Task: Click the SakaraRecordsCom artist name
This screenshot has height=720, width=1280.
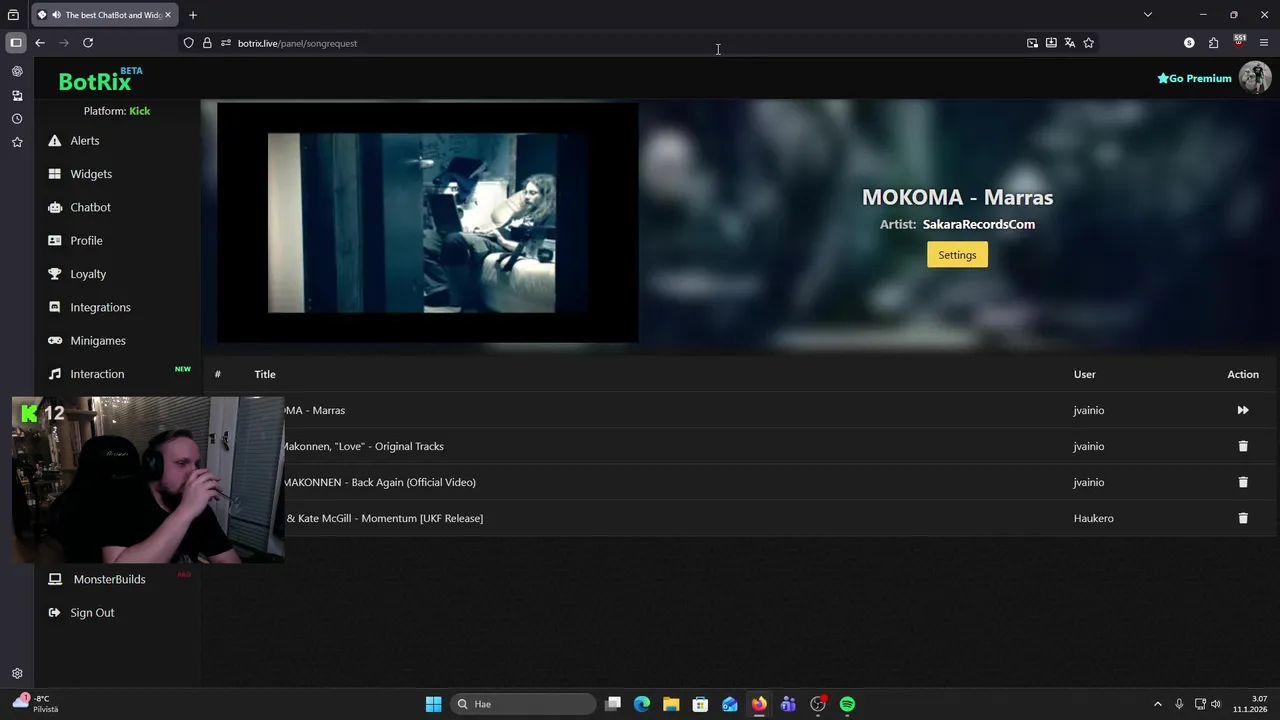Action: coord(978,224)
